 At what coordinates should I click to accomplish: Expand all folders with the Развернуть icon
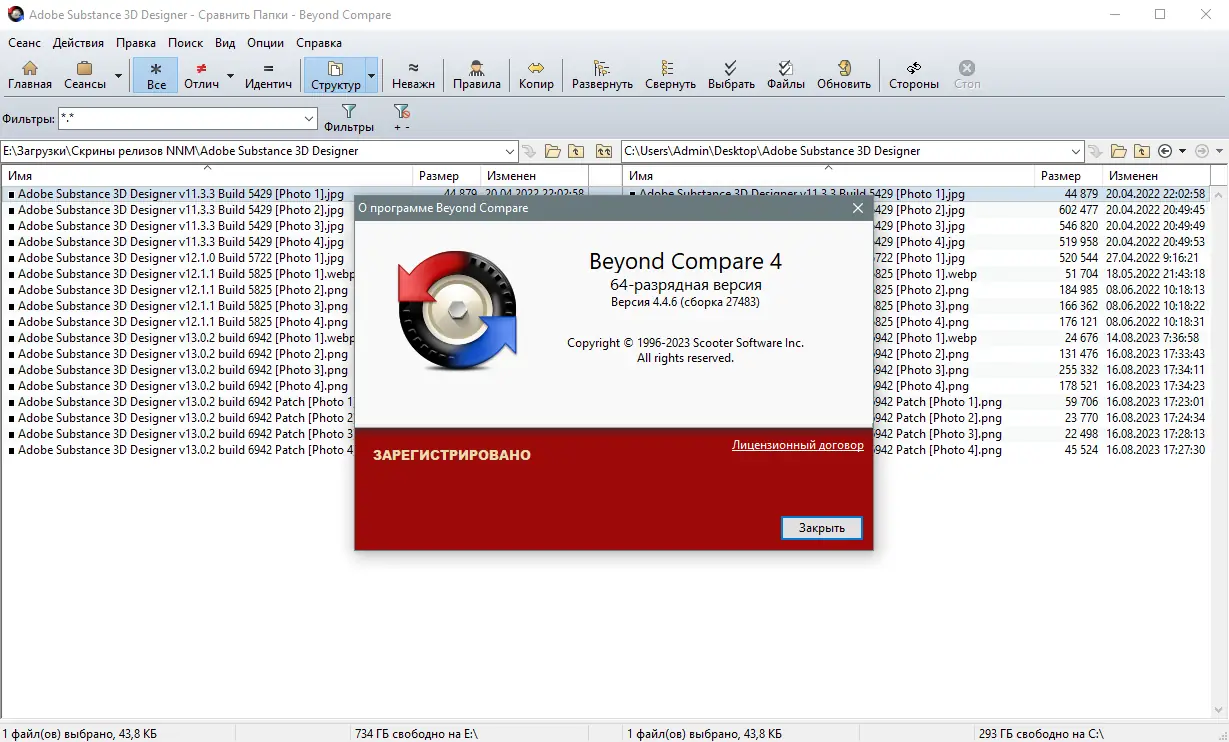(x=601, y=74)
